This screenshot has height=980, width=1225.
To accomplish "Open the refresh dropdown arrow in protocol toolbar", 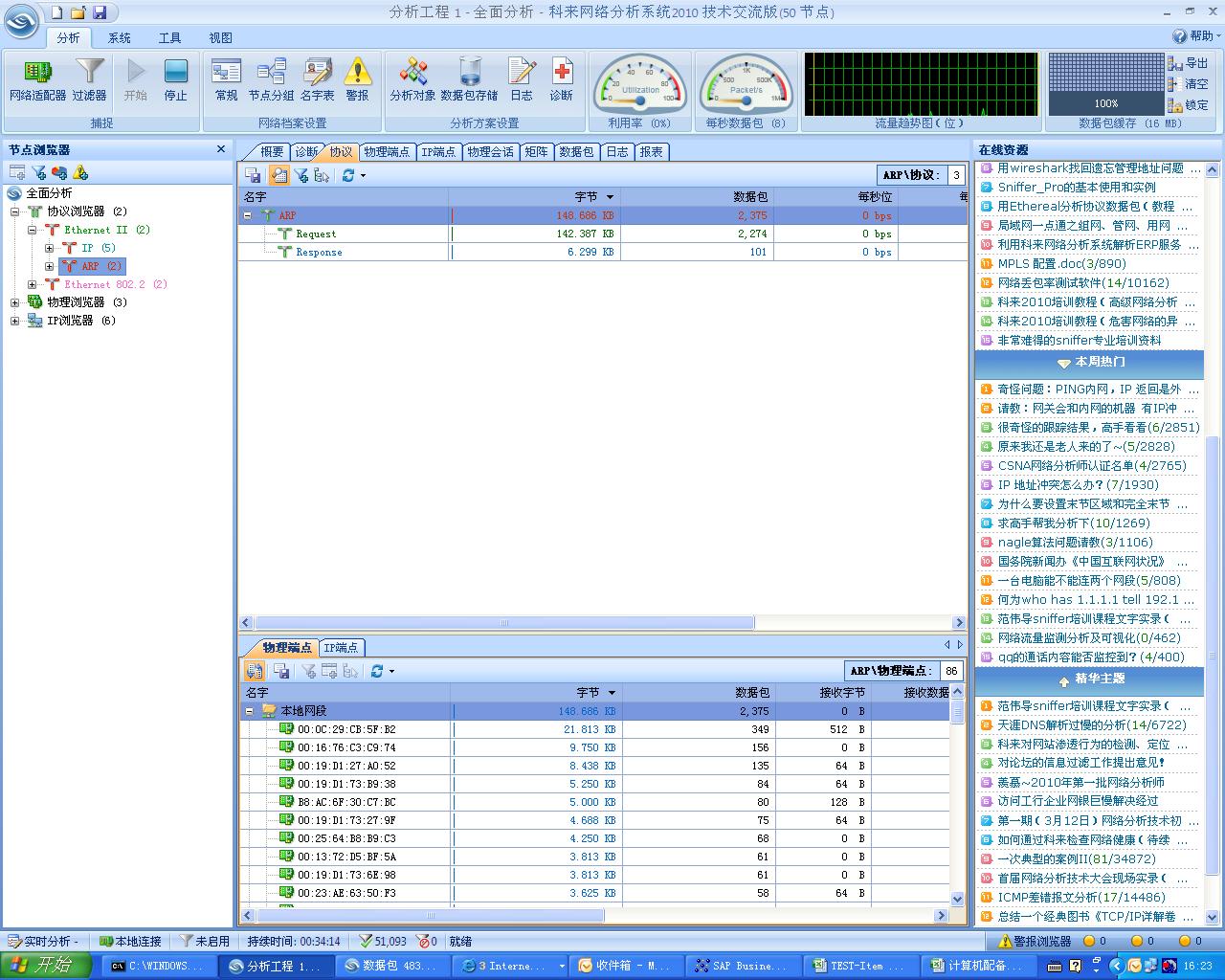I will pos(363,176).
